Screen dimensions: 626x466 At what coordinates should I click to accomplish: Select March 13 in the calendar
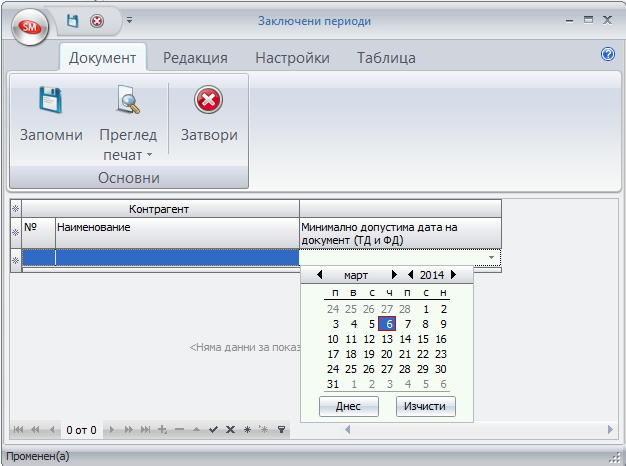387,339
